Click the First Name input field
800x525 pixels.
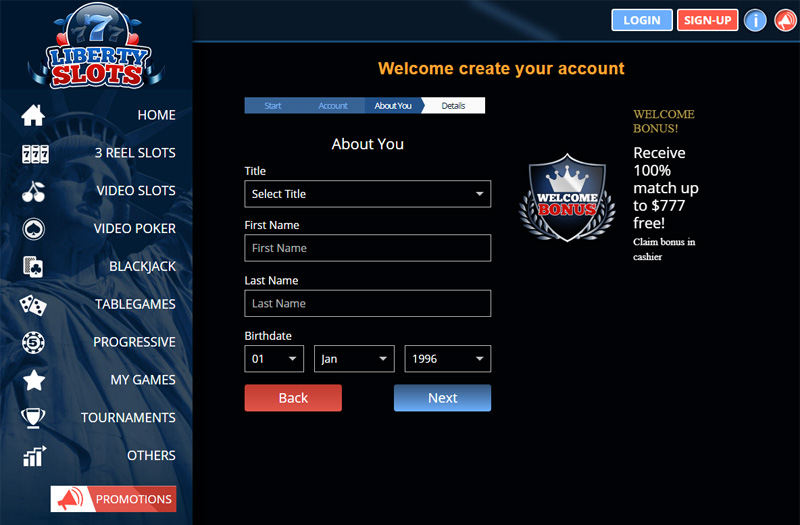point(367,248)
